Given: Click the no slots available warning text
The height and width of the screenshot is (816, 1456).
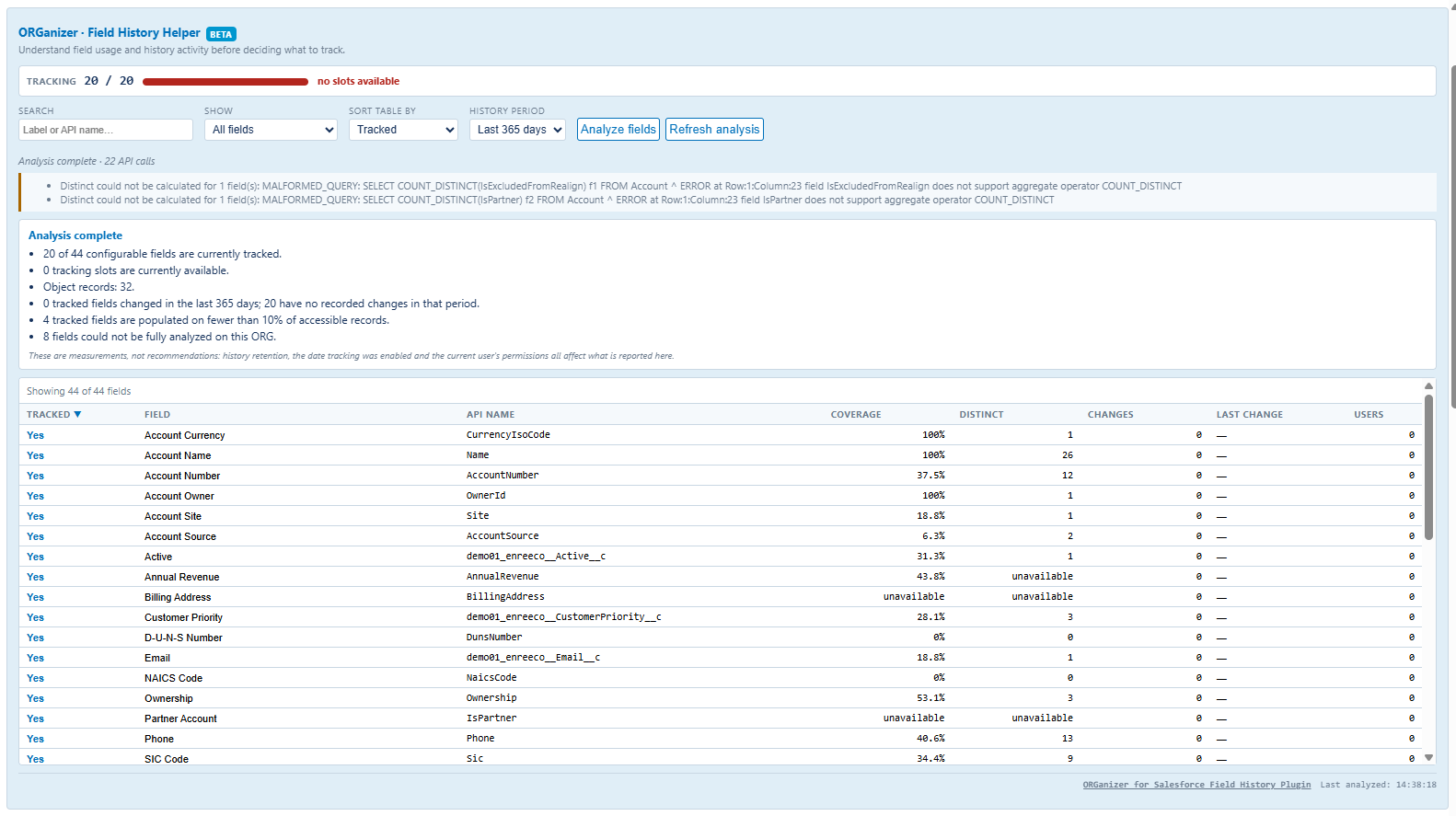Looking at the screenshot, I should (358, 82).
